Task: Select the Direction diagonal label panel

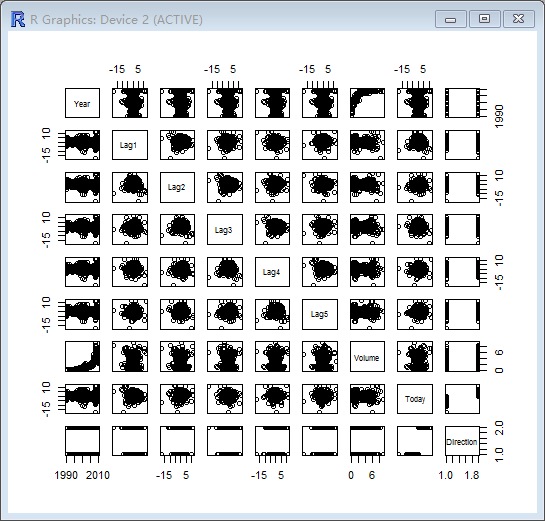Action: pyautogui.click(x=462, y=441)
